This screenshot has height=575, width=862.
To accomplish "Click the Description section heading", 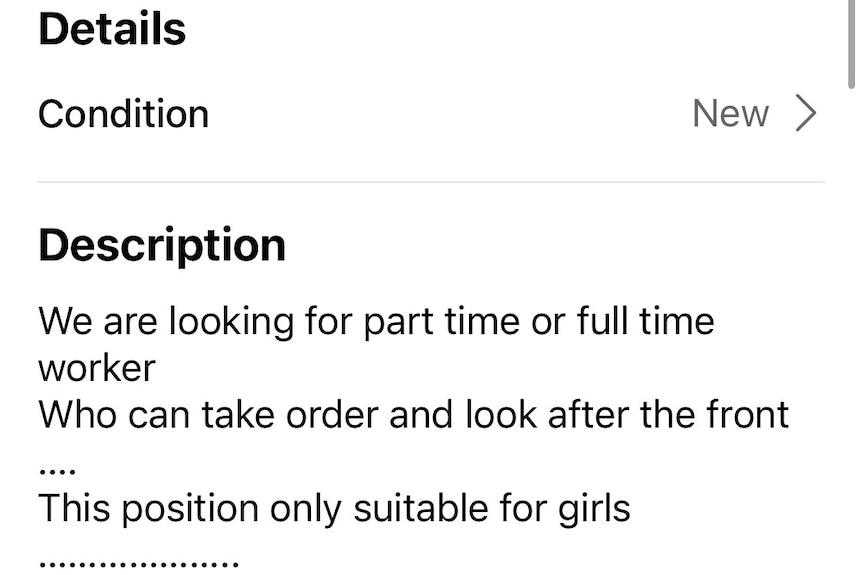I will [x=162, y=245].
